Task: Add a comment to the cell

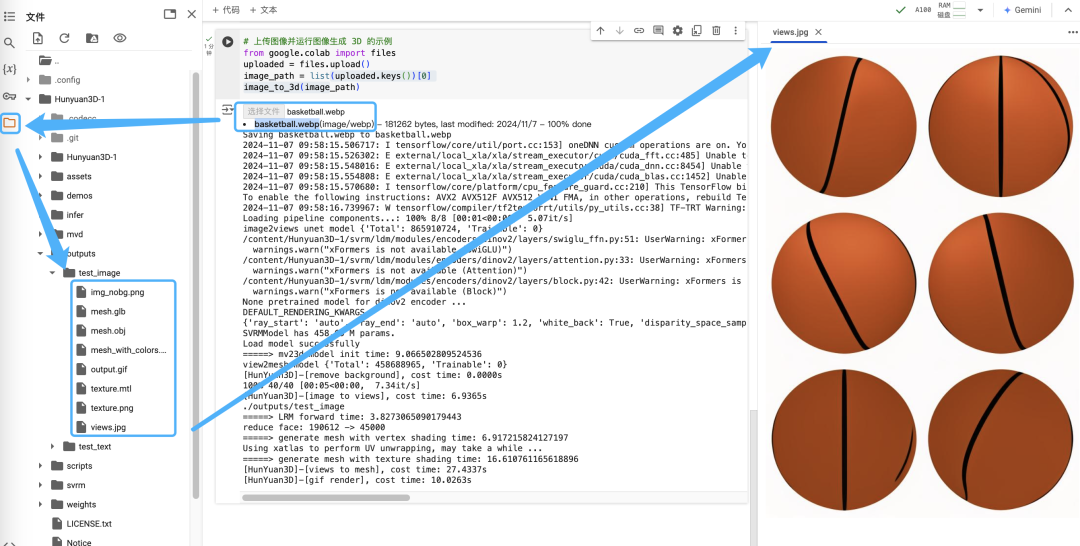Action: click(x=658, y=30)
